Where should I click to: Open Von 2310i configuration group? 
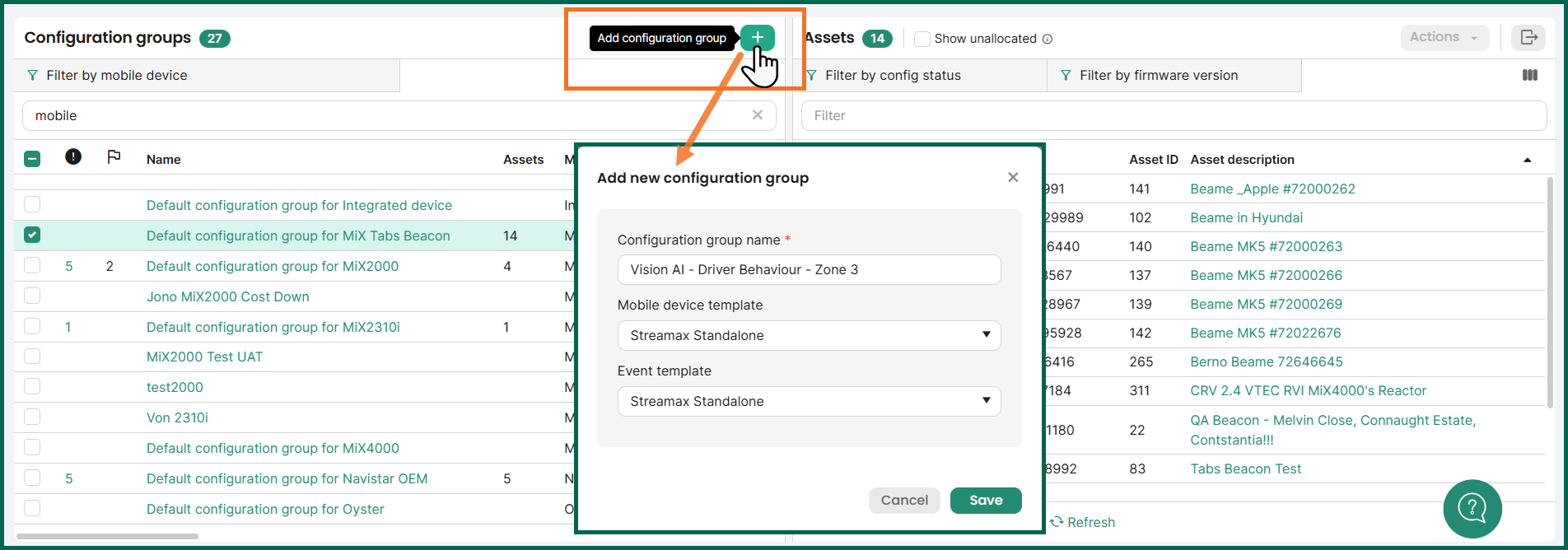177,417
